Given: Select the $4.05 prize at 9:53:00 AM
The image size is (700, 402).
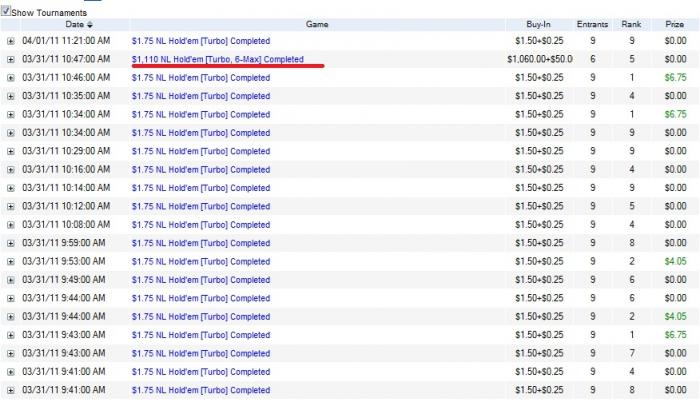Looking at the screenshot, I should pos(675,261).
